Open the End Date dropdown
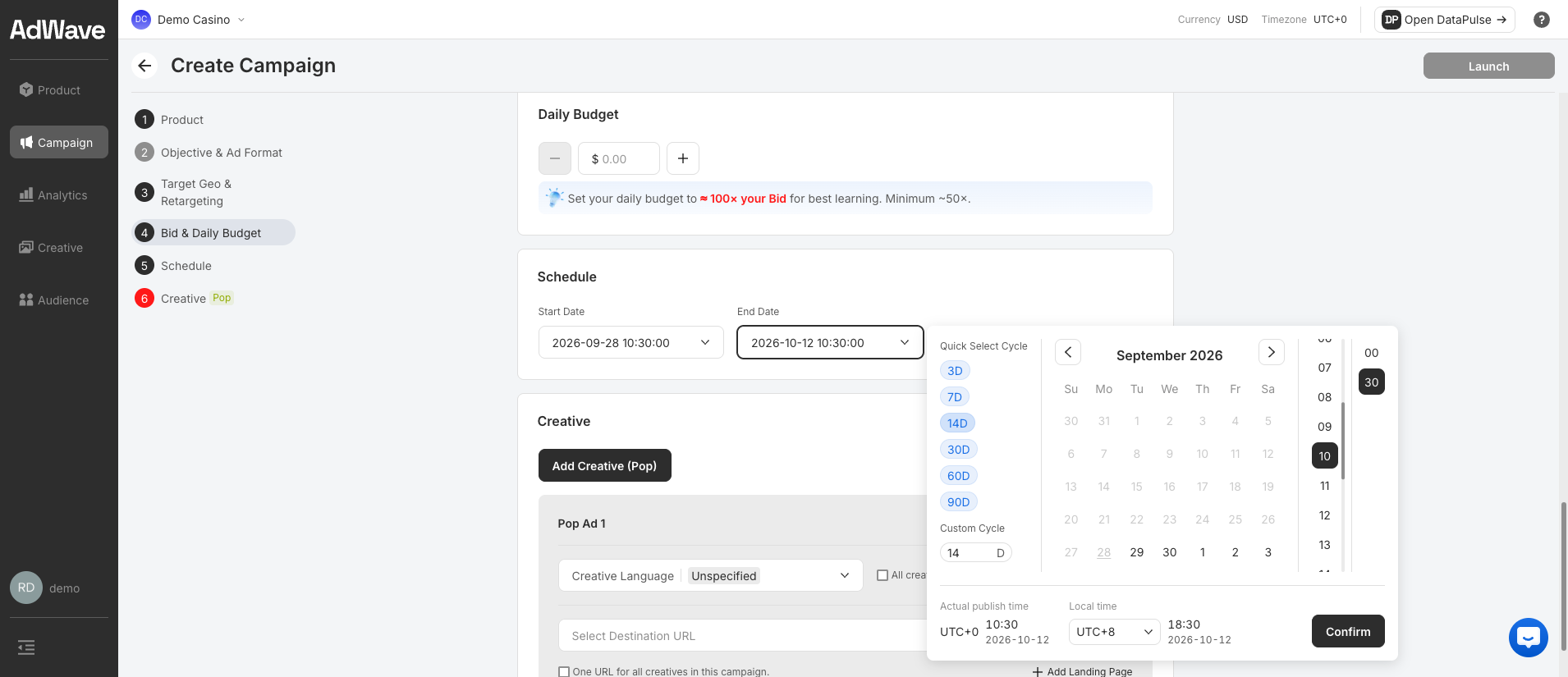This screenshot has width=1568, height=677. (x=831, y=343)
